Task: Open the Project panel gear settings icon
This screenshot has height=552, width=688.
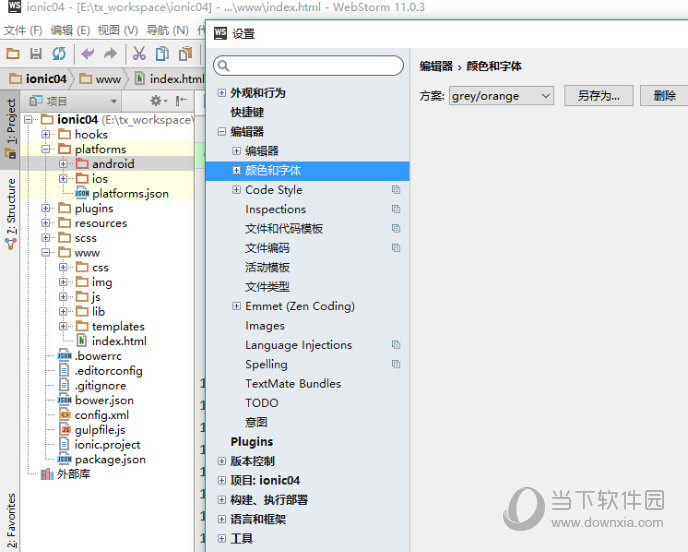Action: click(156, 101)
